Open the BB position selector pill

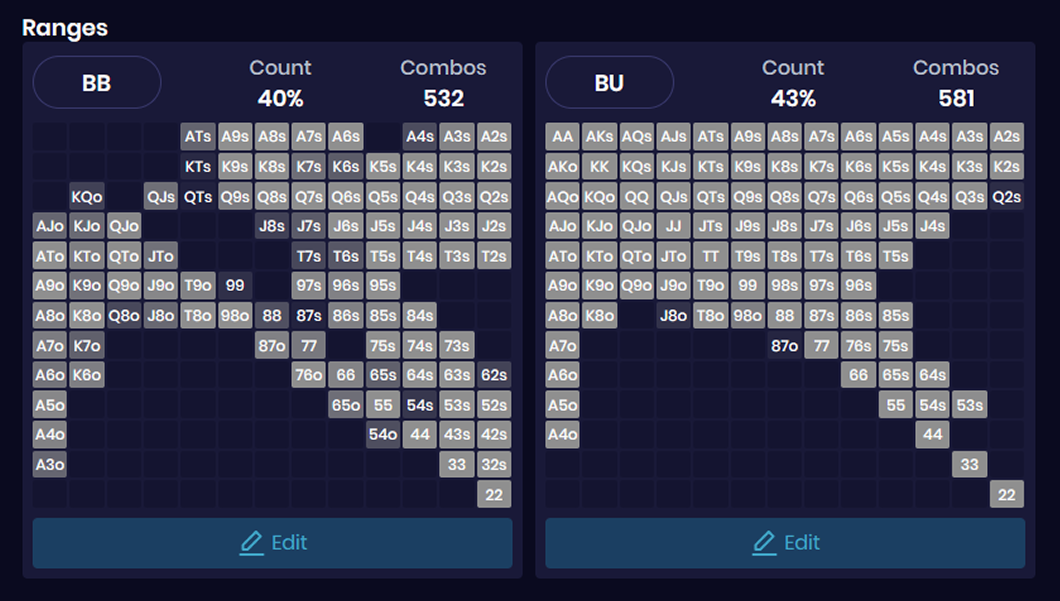97,83
